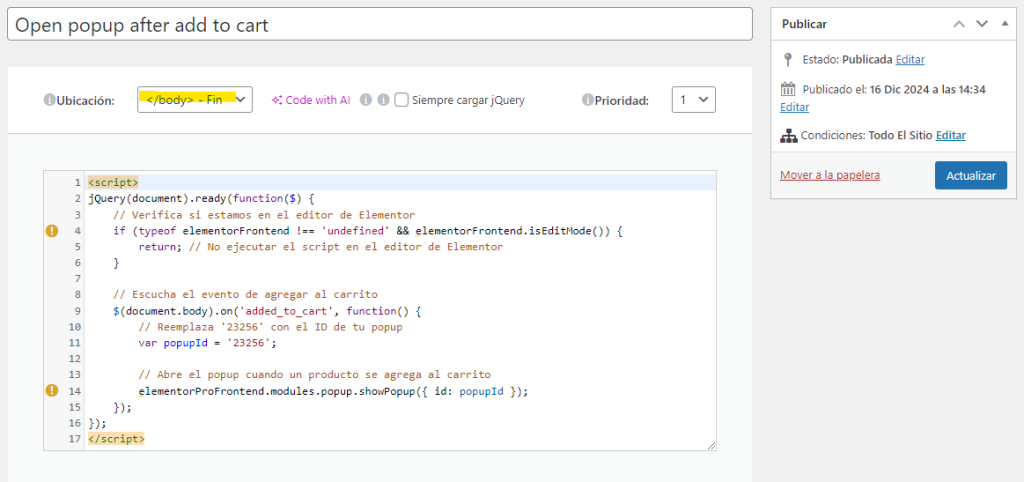Click the code editor resize handle corner
This screenshot has width=1024, height=482.
click(711, 445)
